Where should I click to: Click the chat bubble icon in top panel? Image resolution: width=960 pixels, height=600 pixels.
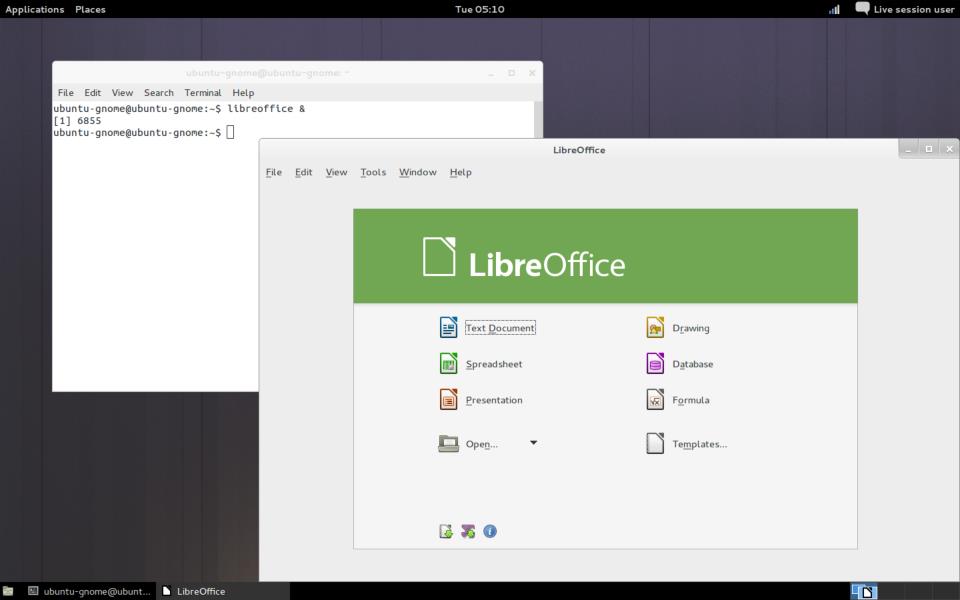pyautogui.click(x=862, y=9)
